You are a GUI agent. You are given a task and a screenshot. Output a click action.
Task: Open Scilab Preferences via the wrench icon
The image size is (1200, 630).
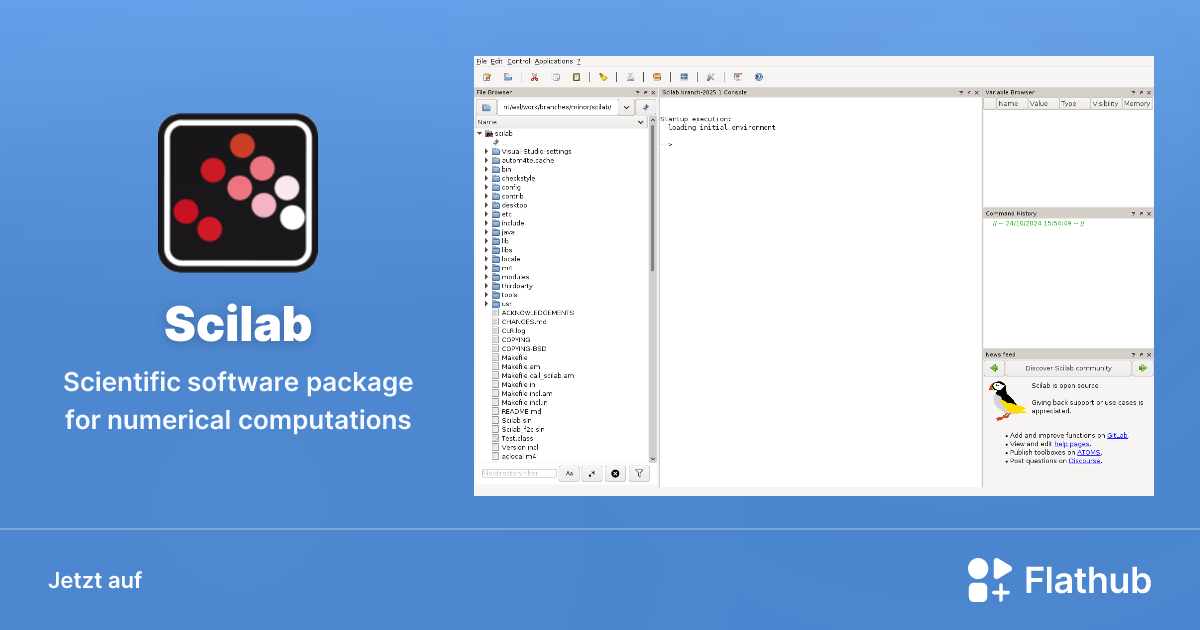710,76
